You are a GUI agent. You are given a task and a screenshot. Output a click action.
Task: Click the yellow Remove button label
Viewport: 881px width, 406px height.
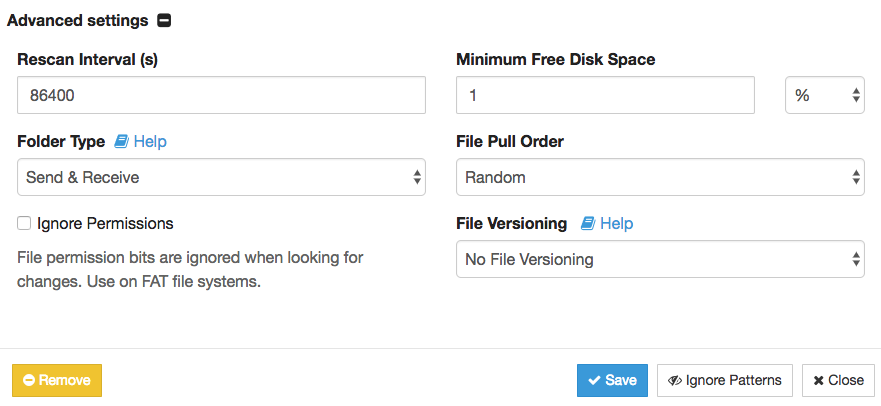[65, 381]
